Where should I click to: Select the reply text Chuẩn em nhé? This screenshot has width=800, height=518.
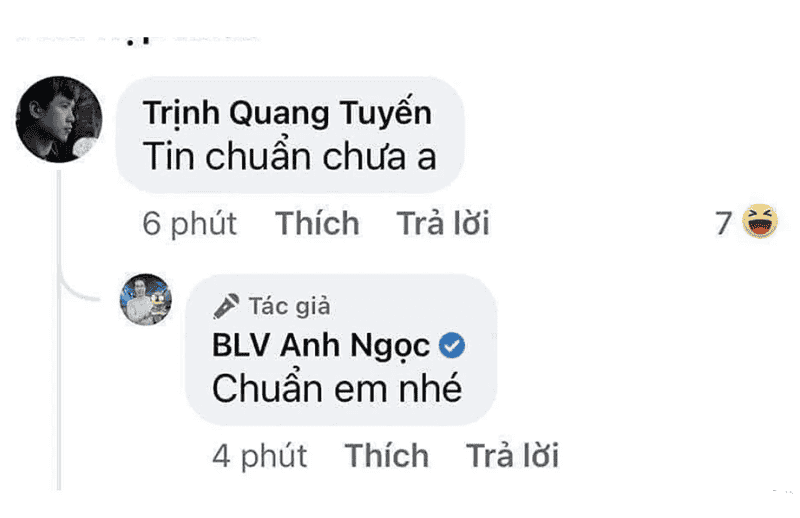tap(337, 388)
